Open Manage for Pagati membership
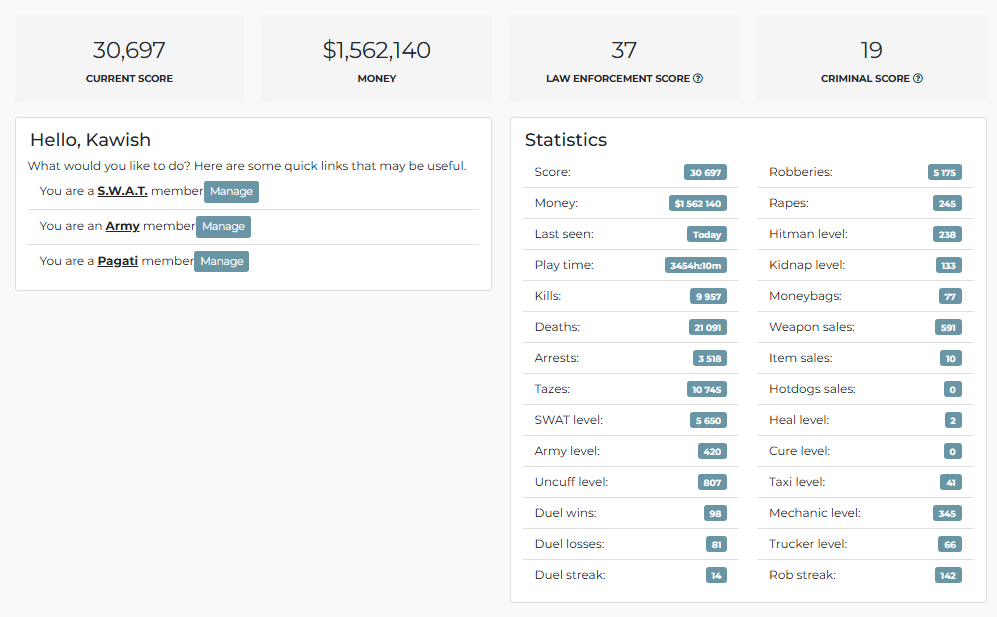Image resolution: width=997 pixels, height=617 pixels. tap(221, 261)
